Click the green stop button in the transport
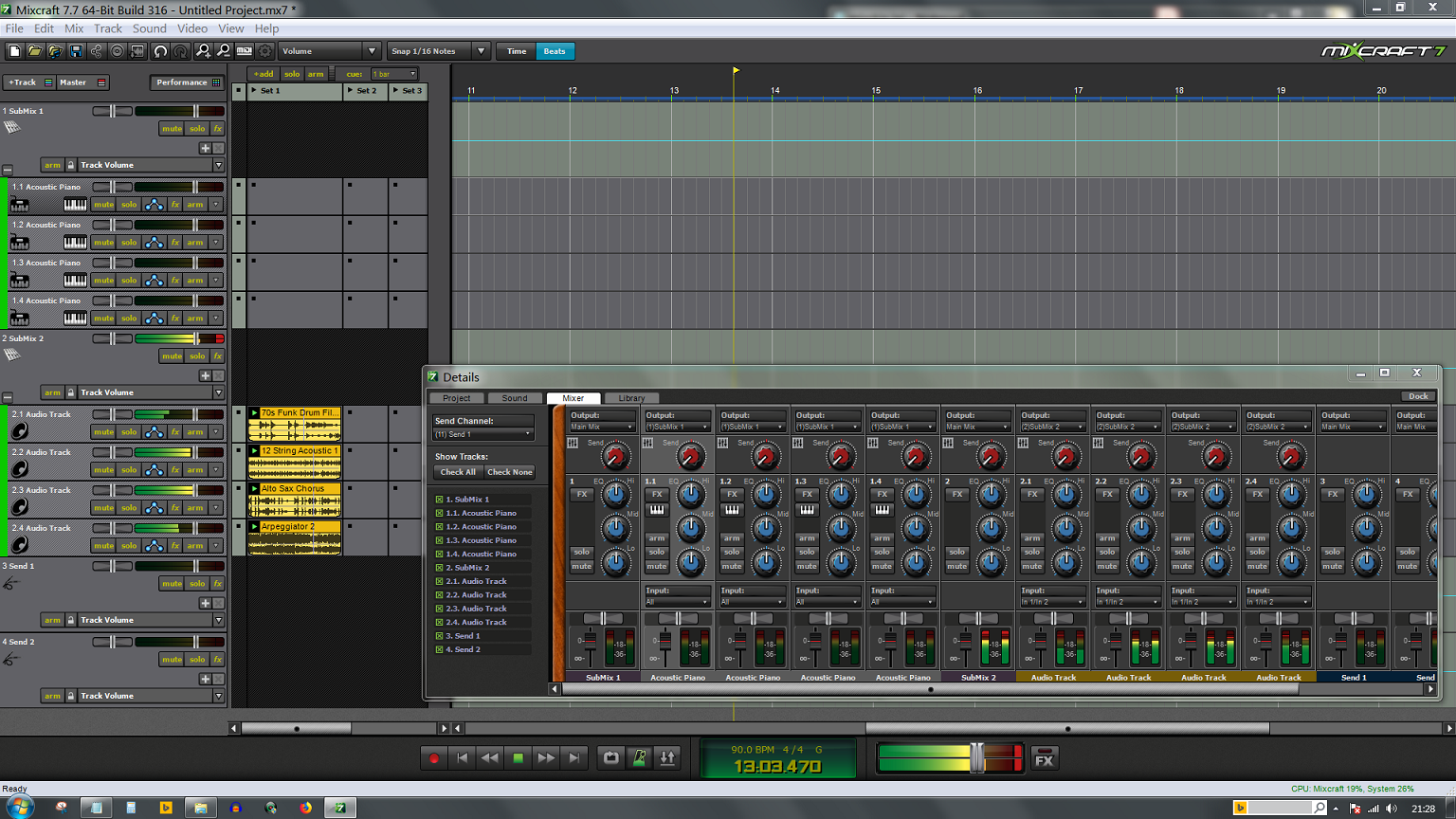This screenshot has height=819, width=1456. pos(518,758)
